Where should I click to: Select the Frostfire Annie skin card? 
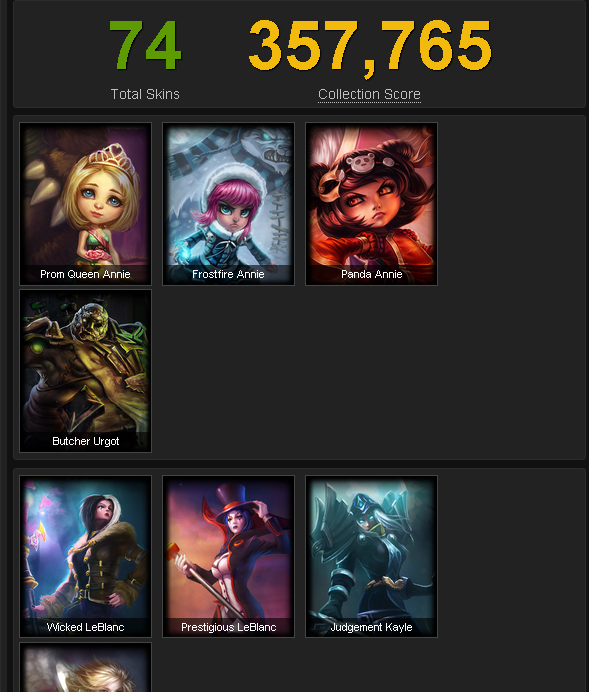[228, 203]
